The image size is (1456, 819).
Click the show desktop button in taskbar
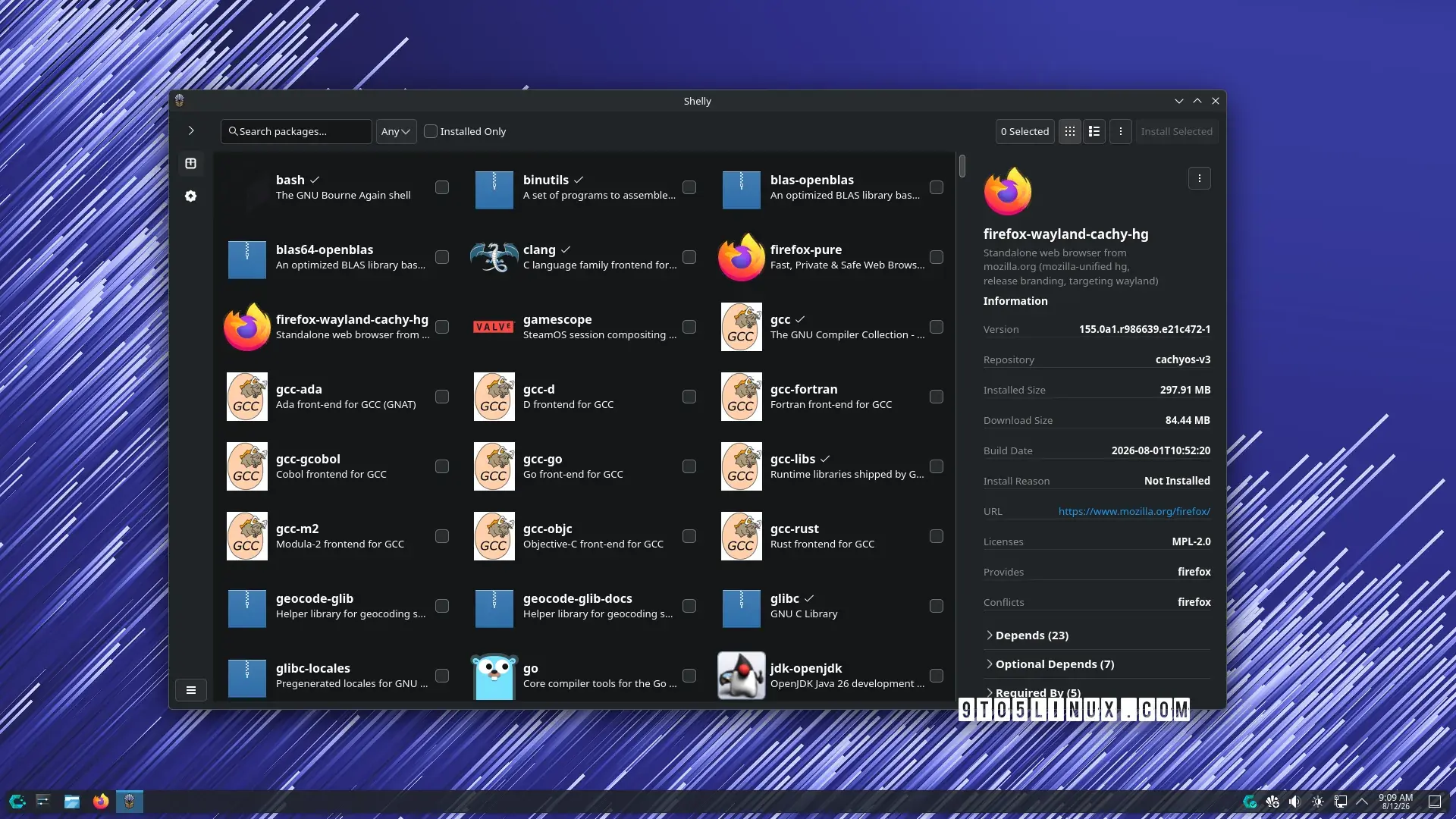tap(1435, 802)
